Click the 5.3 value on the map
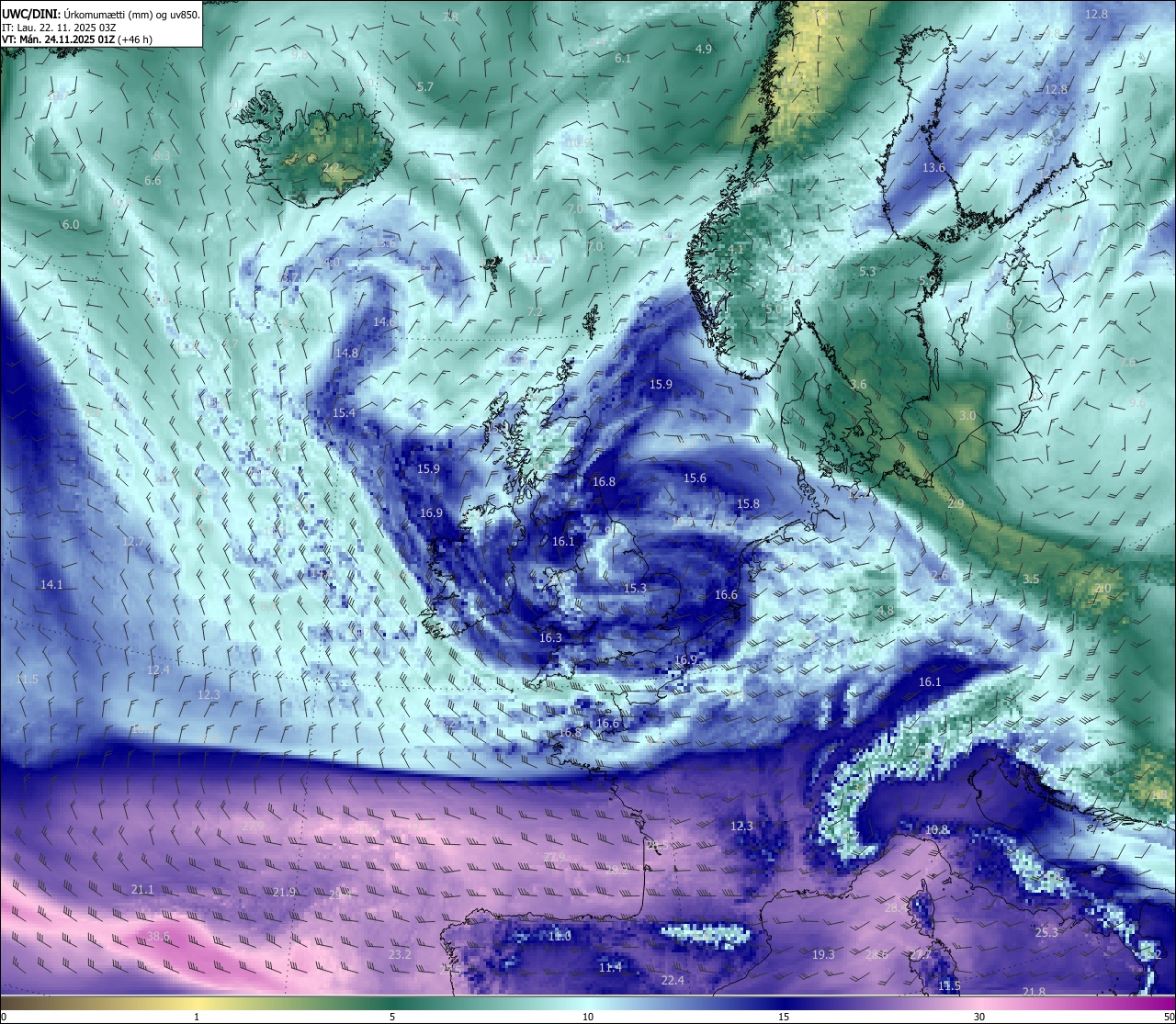 [x=867, y=273]
